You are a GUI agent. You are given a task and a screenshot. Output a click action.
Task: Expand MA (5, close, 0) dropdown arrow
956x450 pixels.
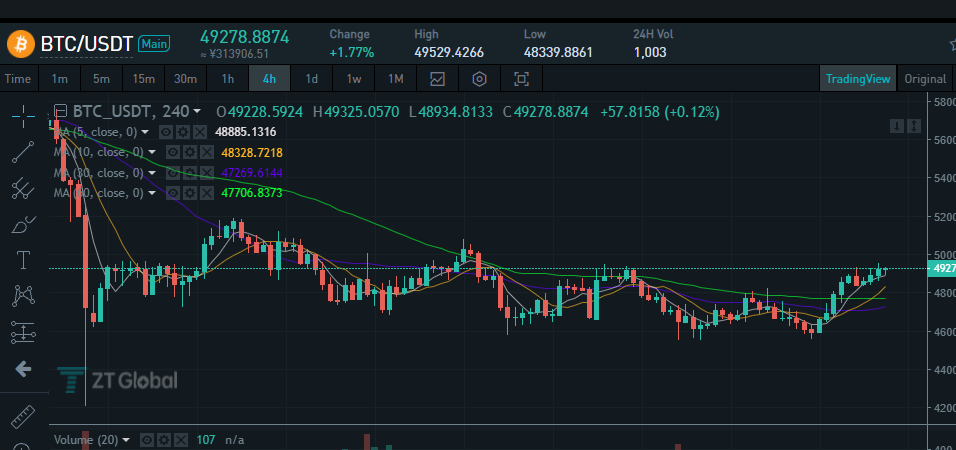click(x=145, y=132)
